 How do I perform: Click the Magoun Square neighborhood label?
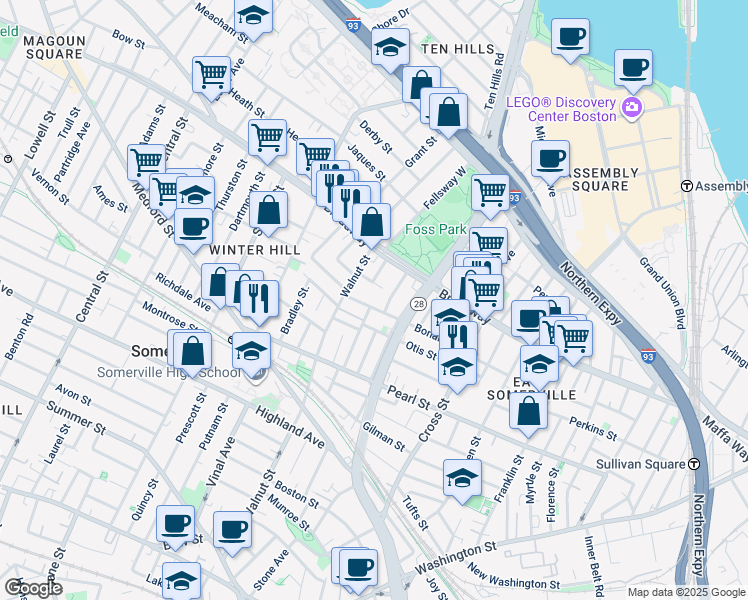(x=54, y=47)
